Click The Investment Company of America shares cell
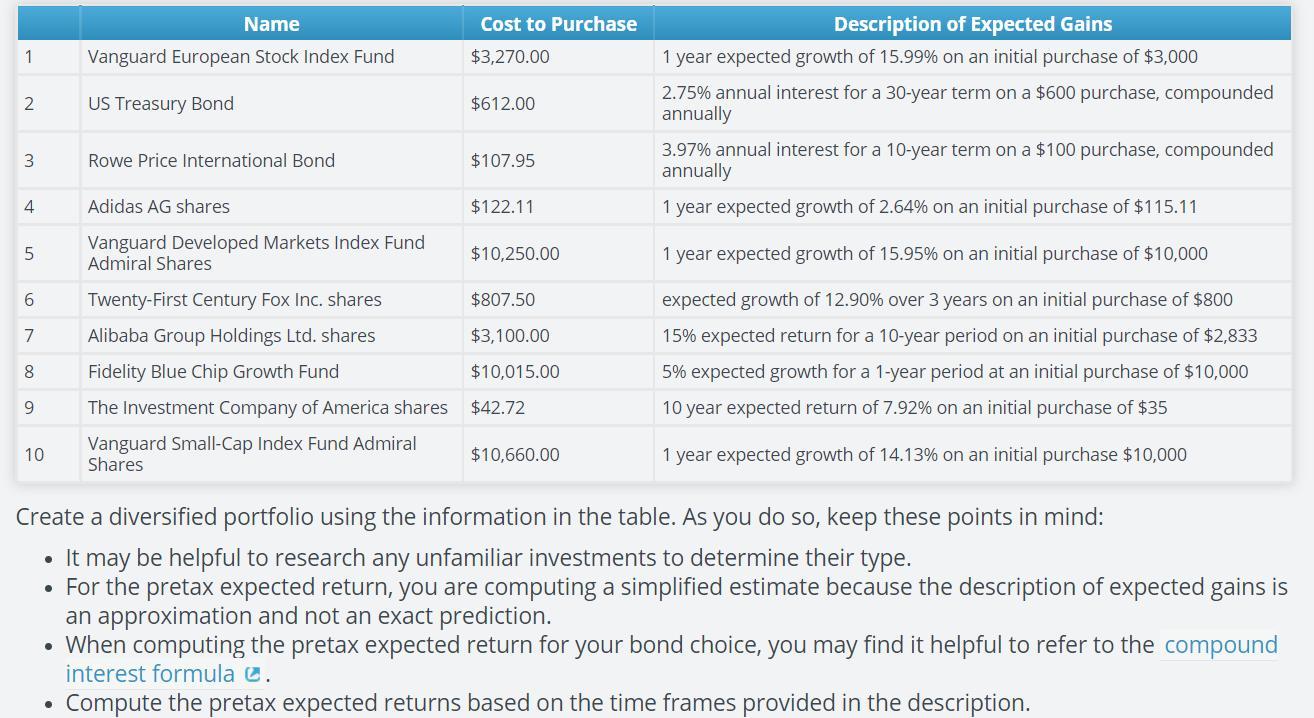The image size is (1314, 718). pos(267,408)
